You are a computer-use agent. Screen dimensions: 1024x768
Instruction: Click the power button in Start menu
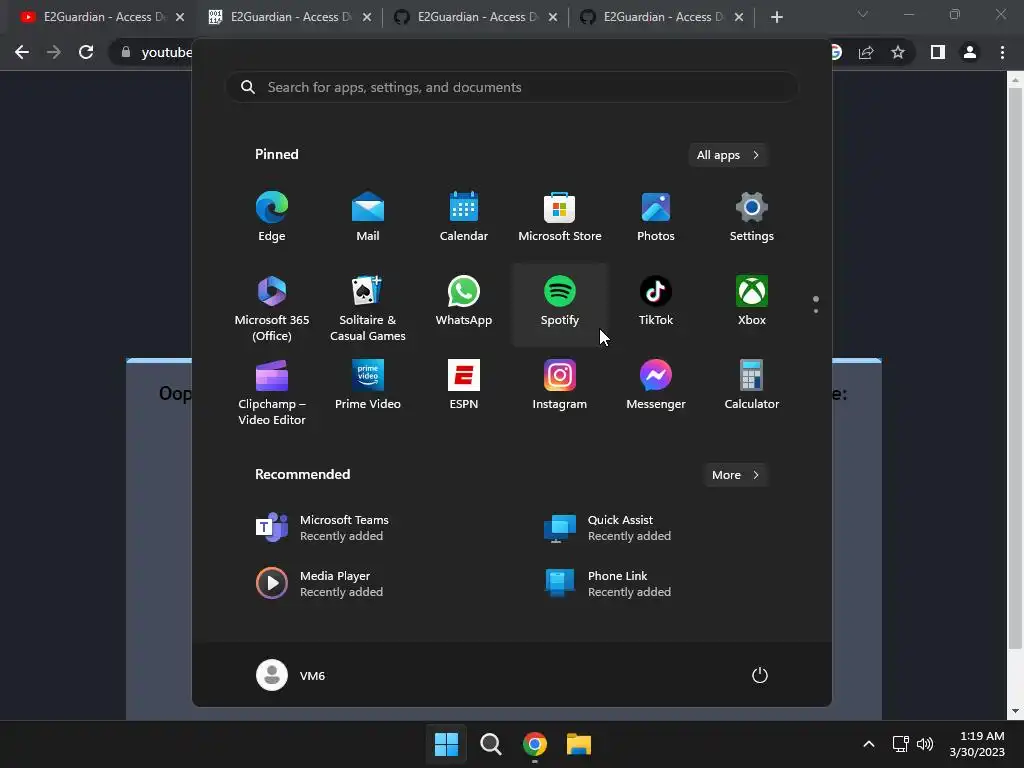point(760,675)
